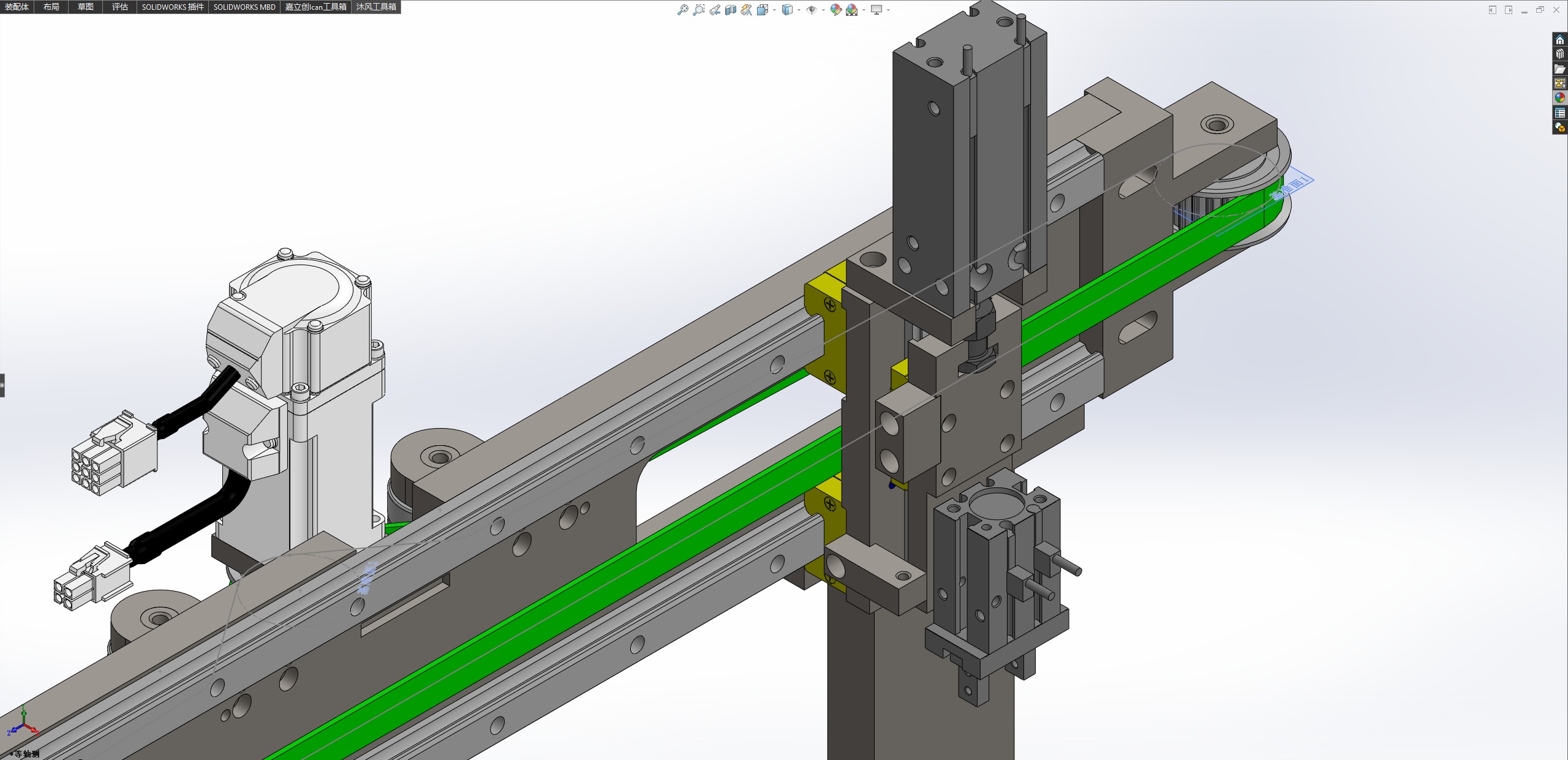Select the Zoom to Area tool

tap(698, 10)
